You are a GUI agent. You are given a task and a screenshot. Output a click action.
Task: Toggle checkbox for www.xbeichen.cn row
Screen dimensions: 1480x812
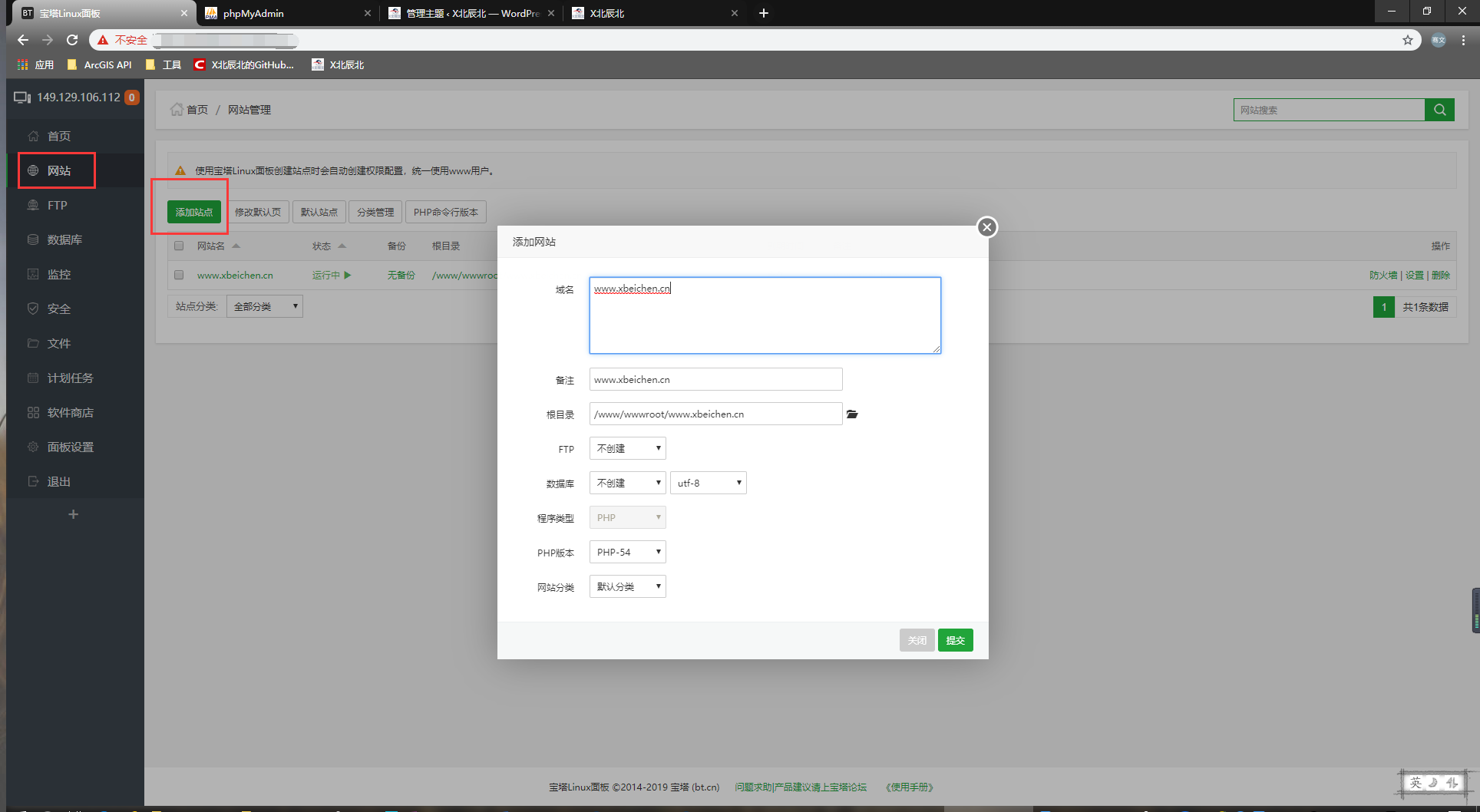point(179,275)
